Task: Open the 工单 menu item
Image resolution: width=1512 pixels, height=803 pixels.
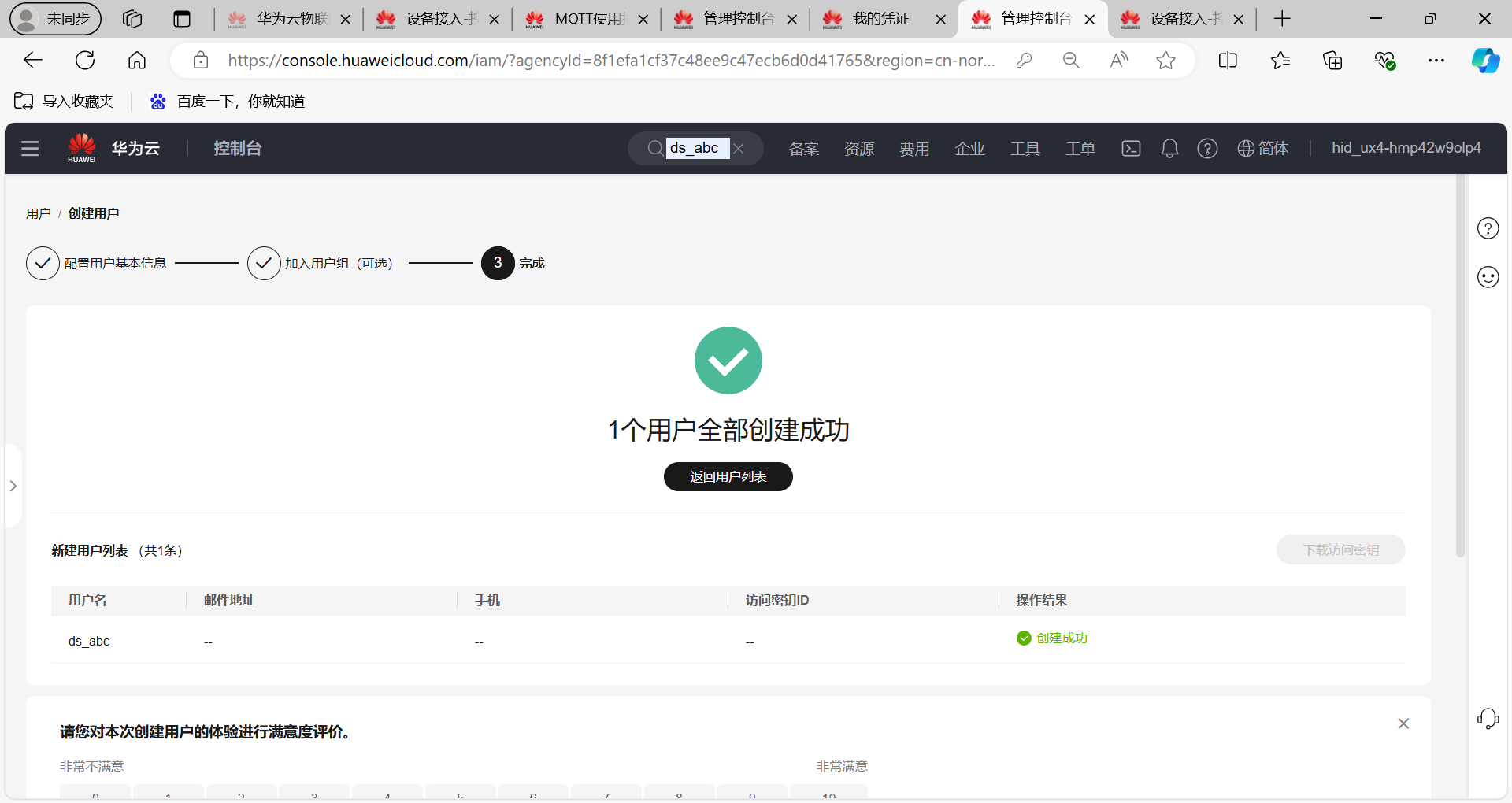Action: [1080, 148]
